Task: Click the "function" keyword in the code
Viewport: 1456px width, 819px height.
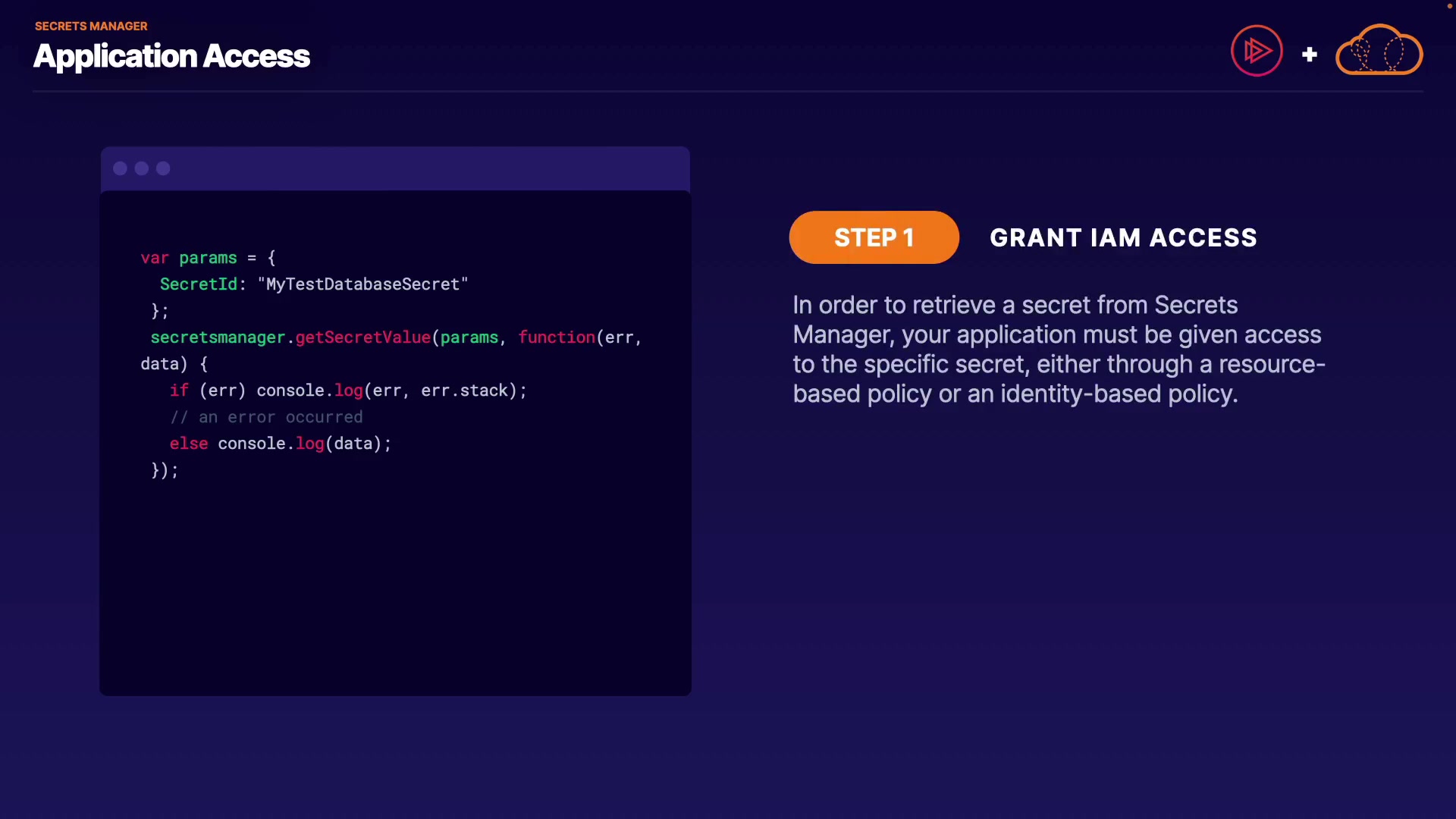Action: [x=556, y=337]
